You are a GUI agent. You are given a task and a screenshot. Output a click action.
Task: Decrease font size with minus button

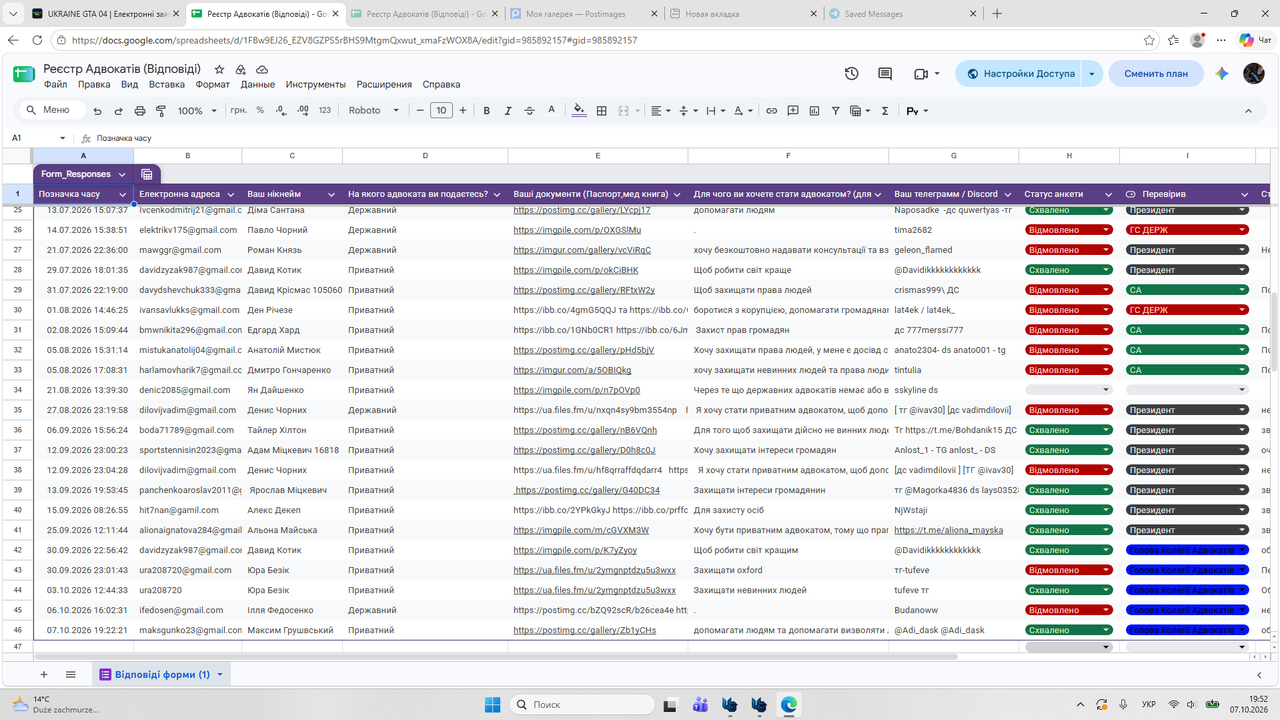point(420,111)
